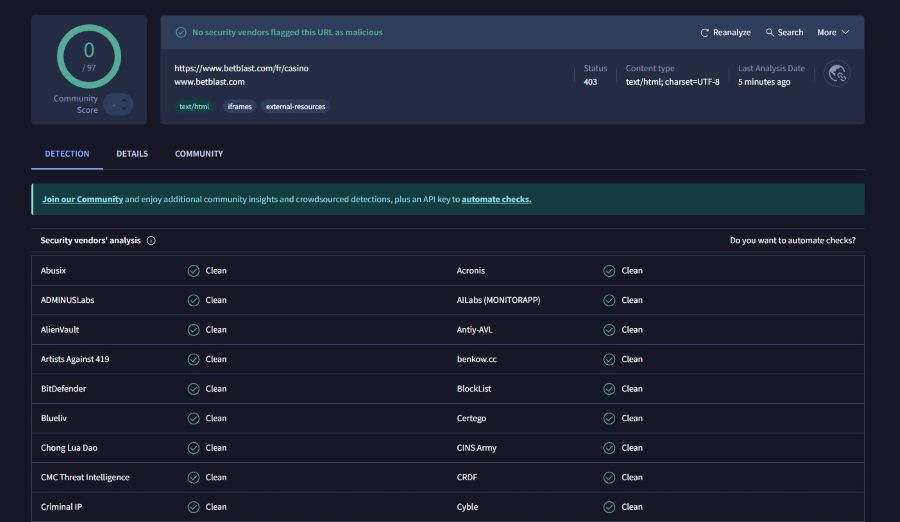
Task: Click the Certego clean checkmark icon
Action: [609, 419]
